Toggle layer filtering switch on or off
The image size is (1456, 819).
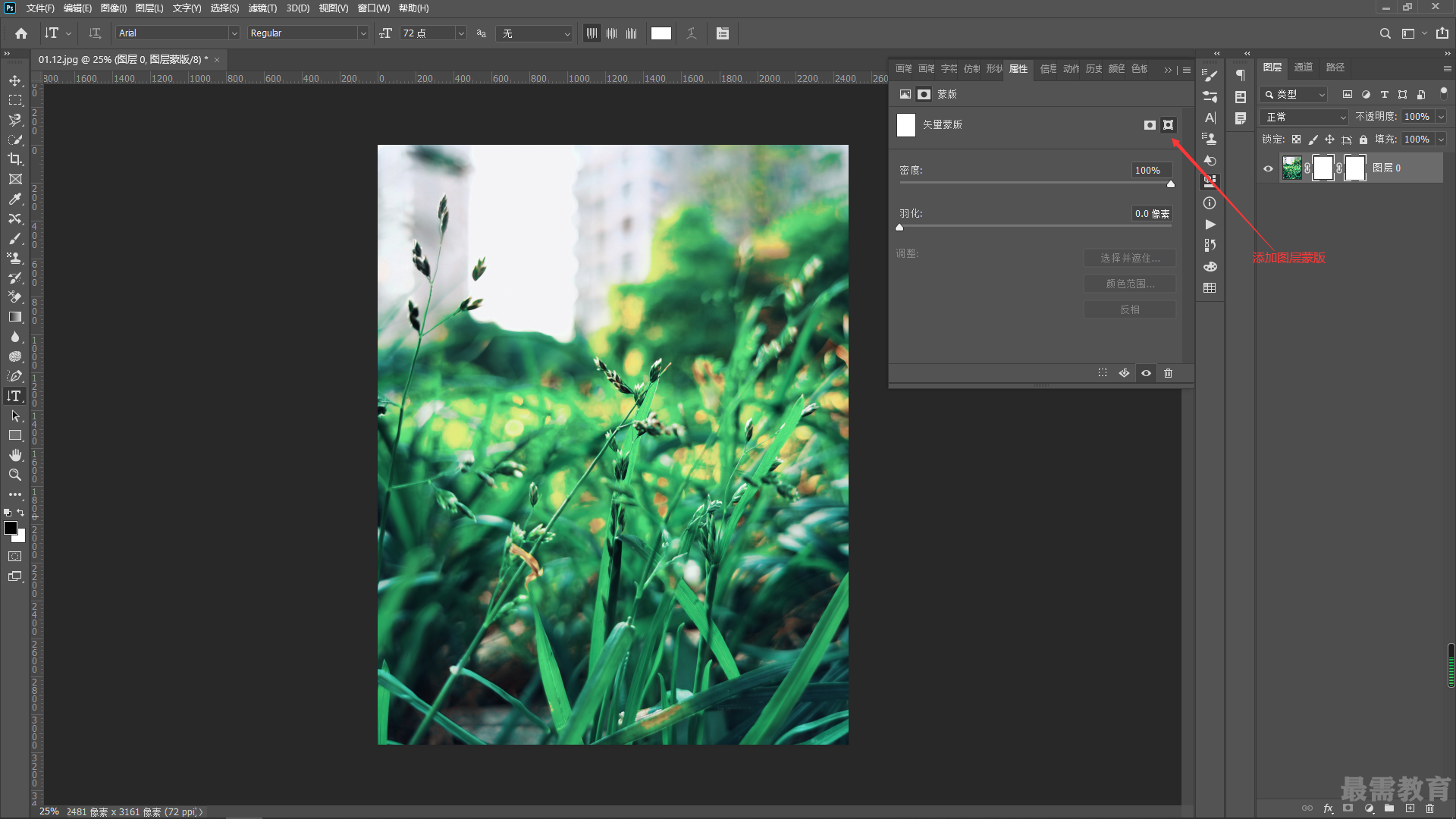[1443, 93]
